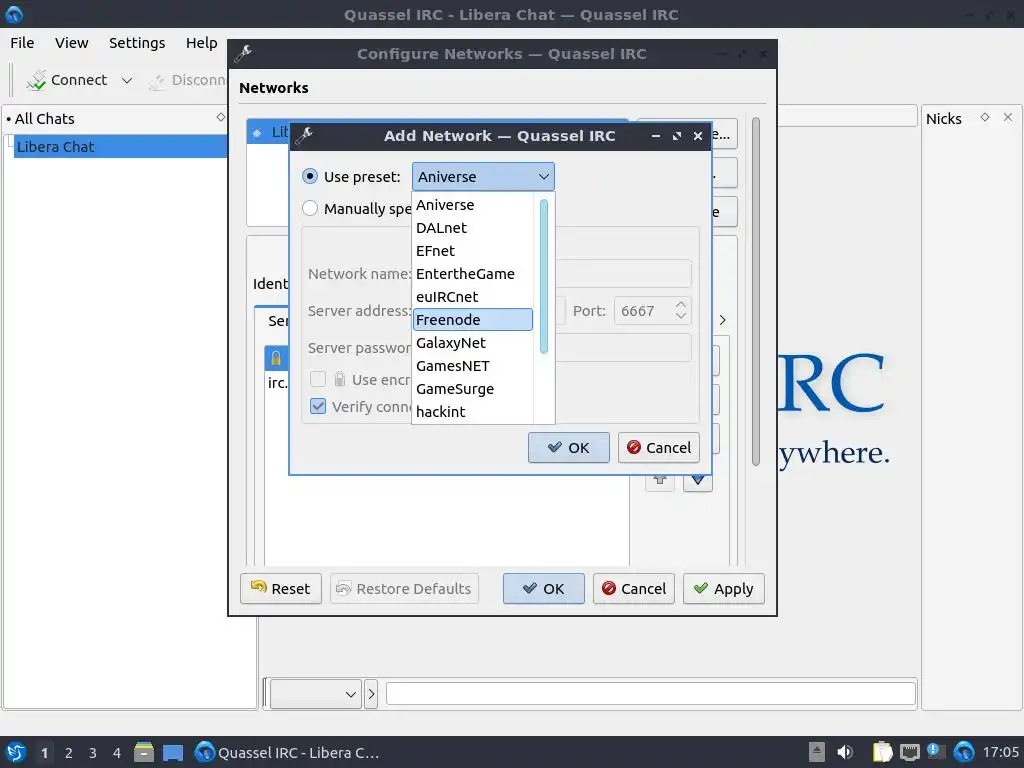Click Reset in Configure Networks
Screen dimensions: 1024x768
coord(281,588)
